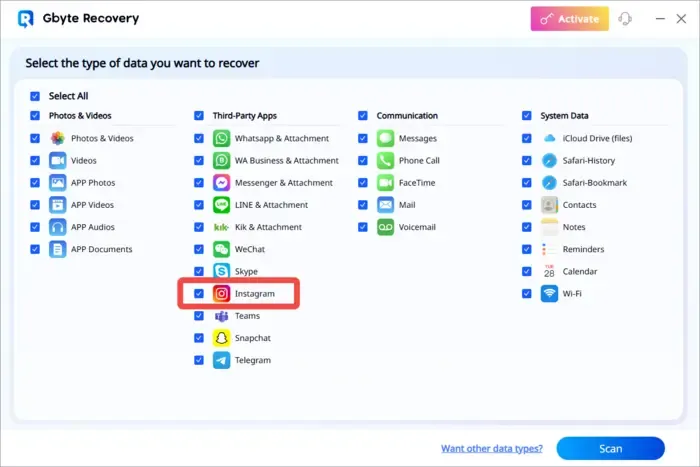Click the Skype icon
This screenshot has height=467, width=700.
click(x=221, y=271)
